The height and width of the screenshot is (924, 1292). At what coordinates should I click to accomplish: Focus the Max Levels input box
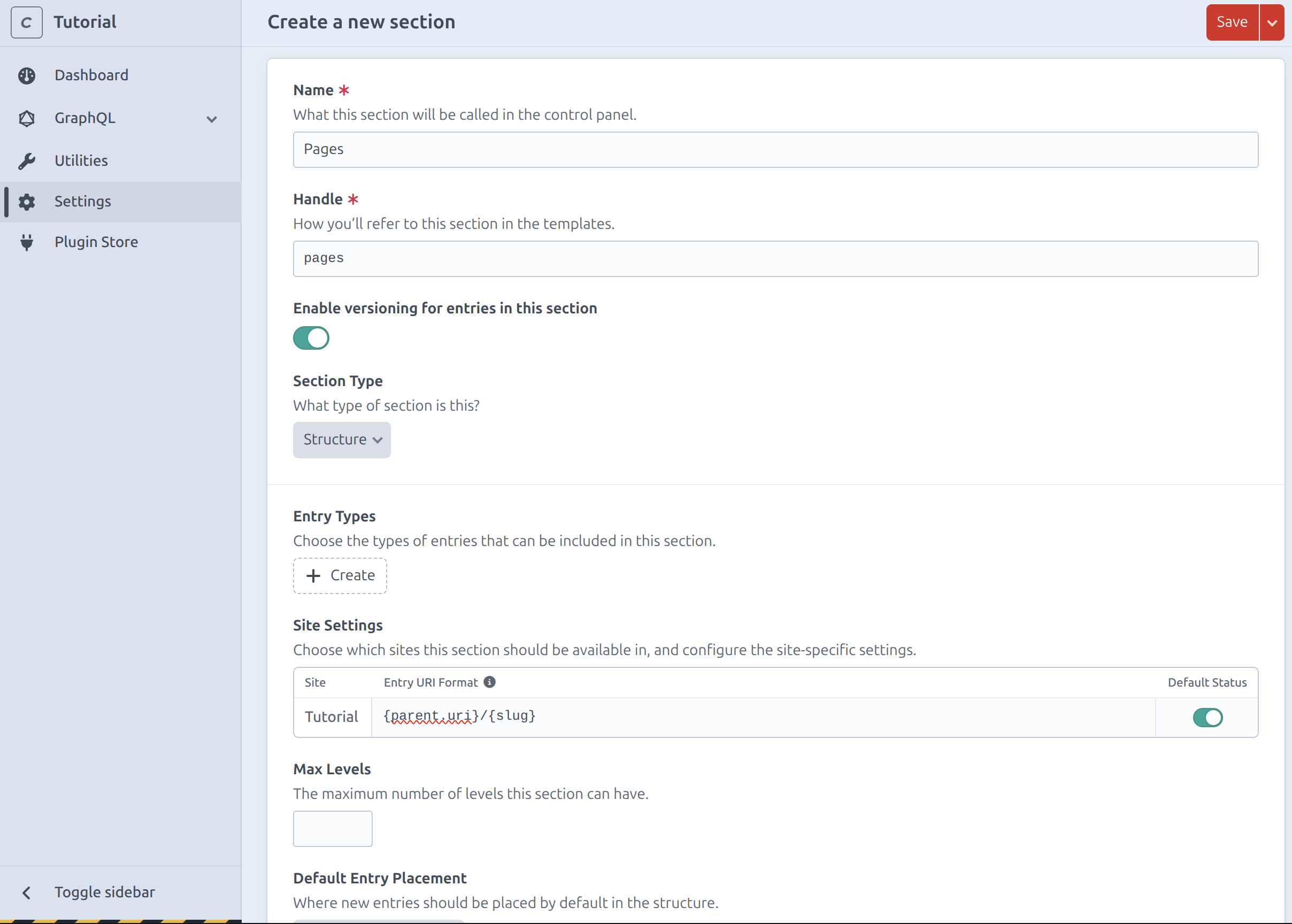333,829
